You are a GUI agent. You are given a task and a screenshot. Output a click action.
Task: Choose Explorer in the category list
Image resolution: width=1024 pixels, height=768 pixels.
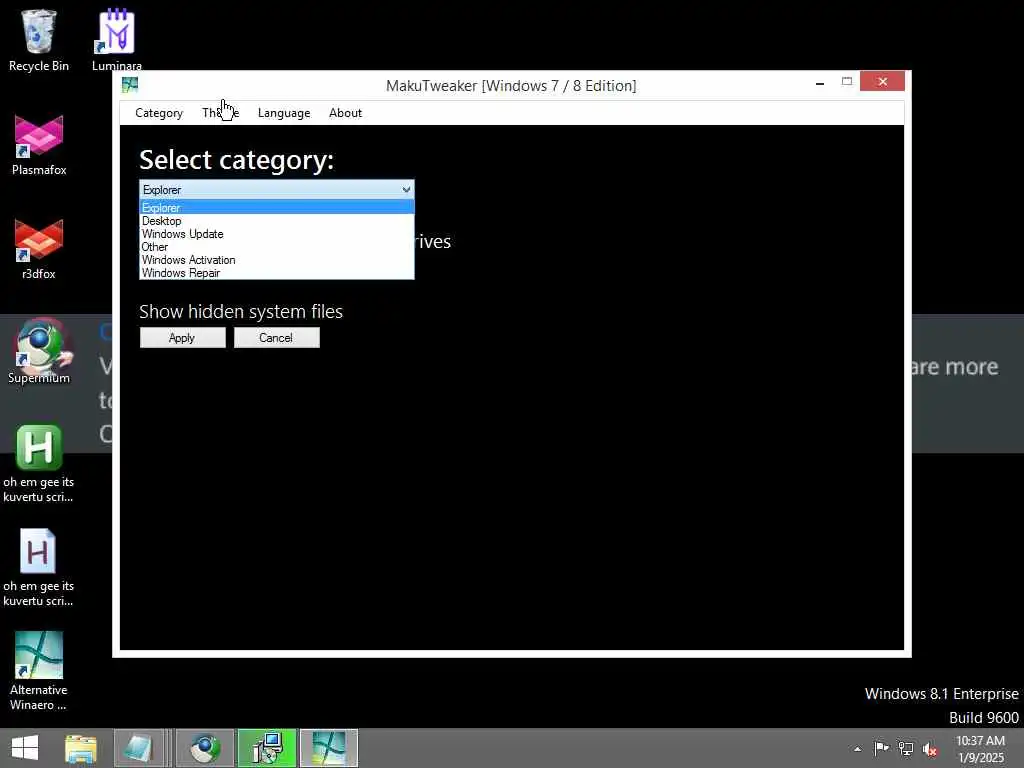[x=277, y=208]
